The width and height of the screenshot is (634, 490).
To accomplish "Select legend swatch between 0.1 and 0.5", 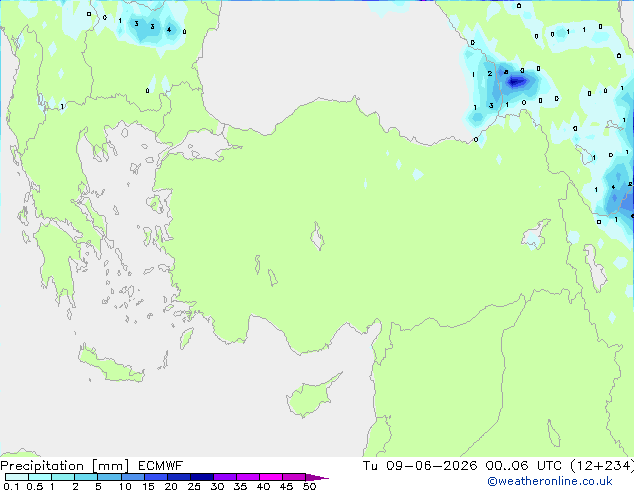I will (x=17, y=477).
